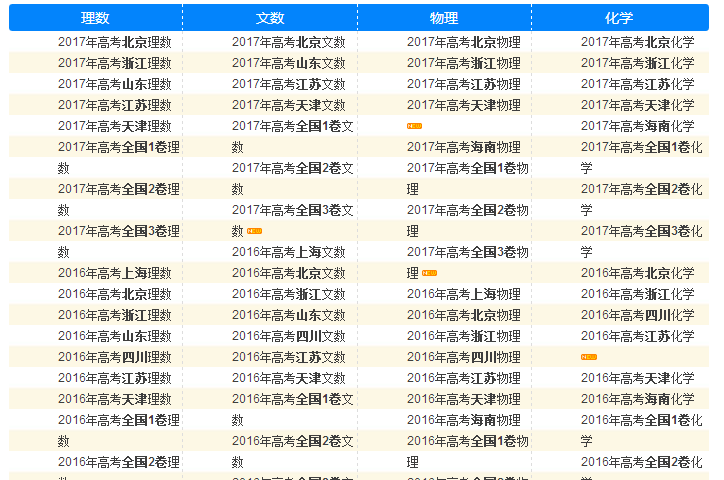
Task: Open 2016年高考上海理数 link
Action: (114, 273)
